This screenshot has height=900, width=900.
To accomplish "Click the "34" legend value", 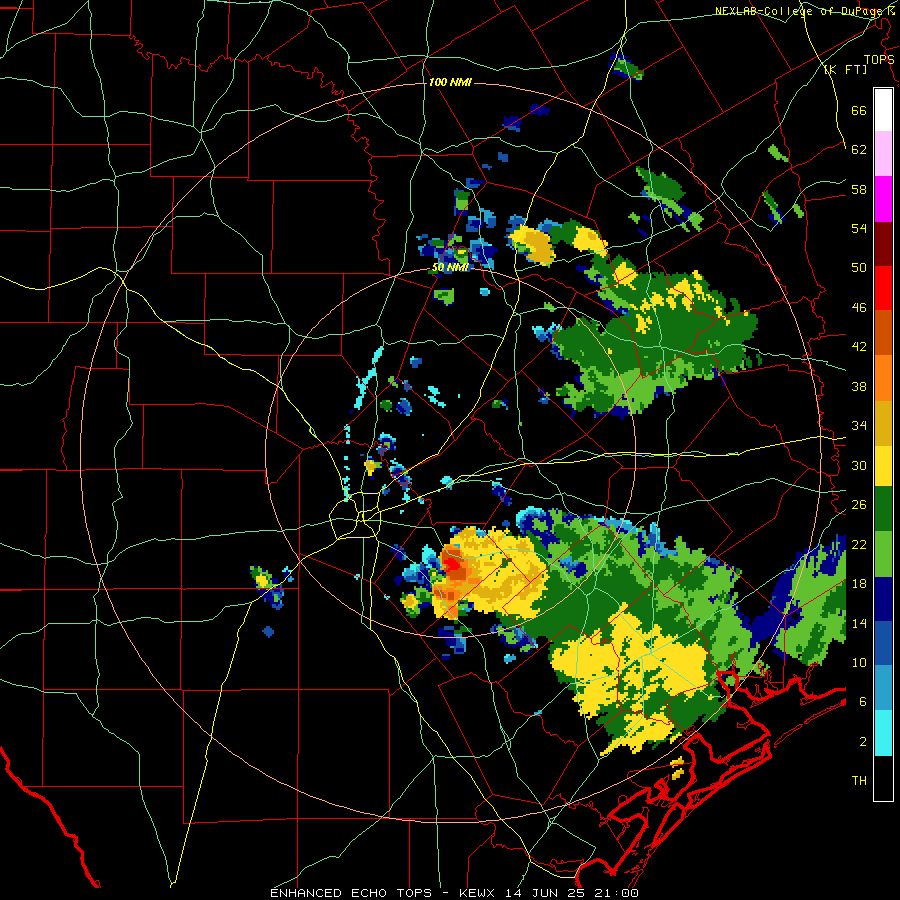I will (x=859, y=426).
